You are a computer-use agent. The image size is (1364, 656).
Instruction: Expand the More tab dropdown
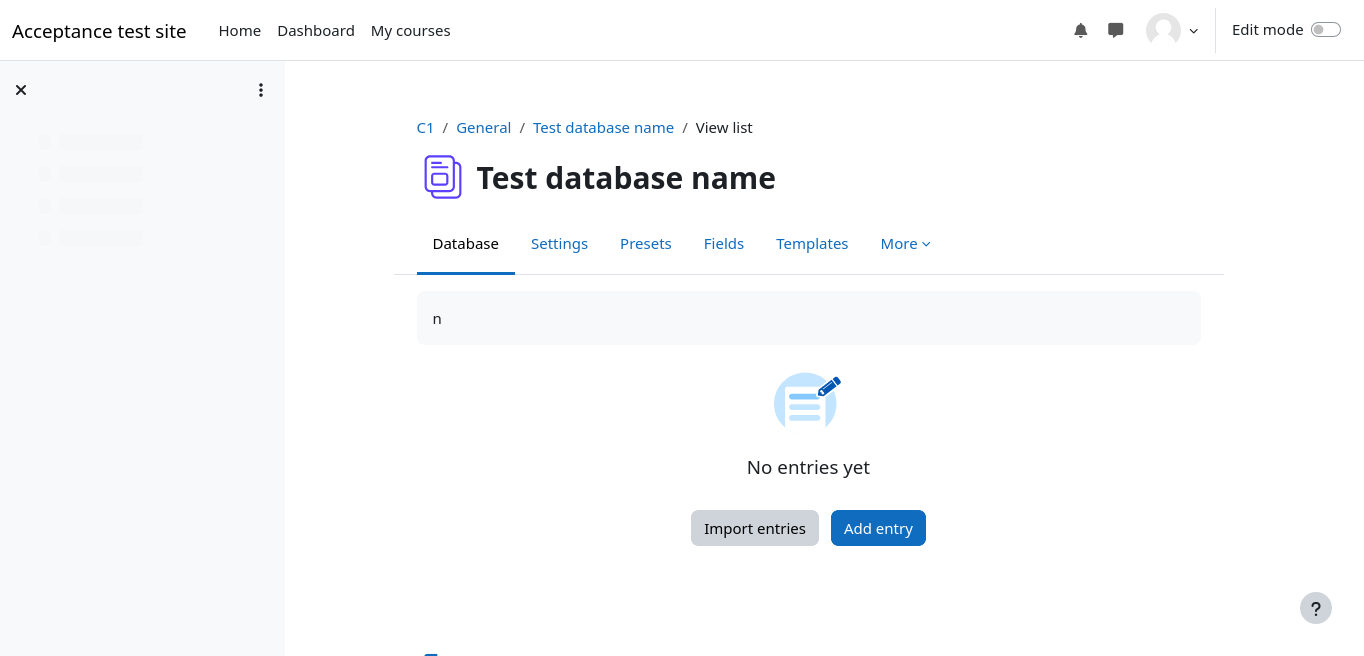click(x=905, y=244)
